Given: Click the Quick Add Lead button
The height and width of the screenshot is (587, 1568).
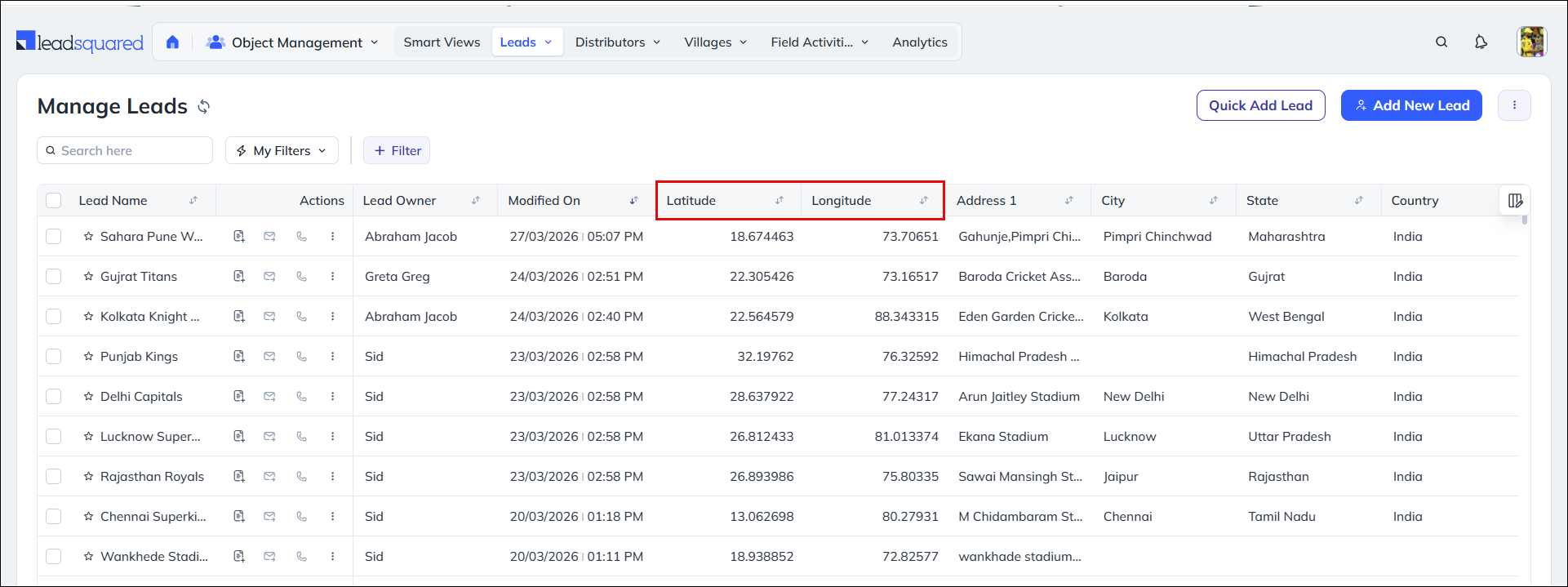Looking at the screenshot, I should pyautogui.click(x=1260, y=105).
